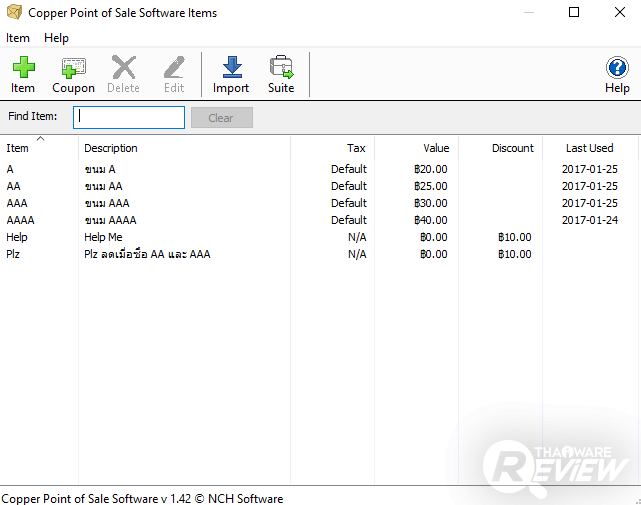This screenshot has height=505, width=641.
Task: Select the Help coupon row
Action: pos(319,237)
